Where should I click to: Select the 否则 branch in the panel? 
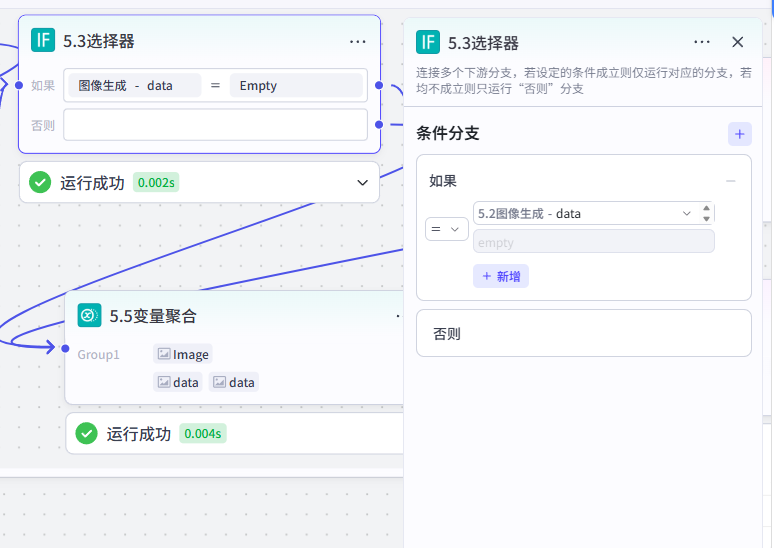pos(583,333)
